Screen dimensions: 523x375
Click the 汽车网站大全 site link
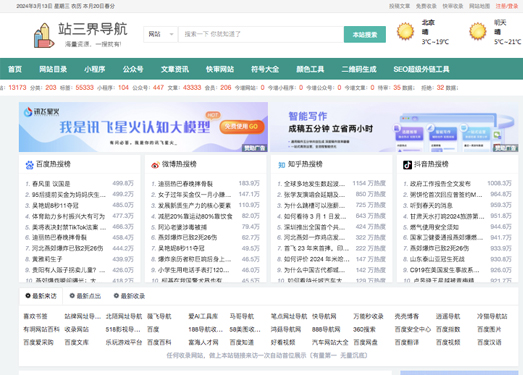(330, 343)
